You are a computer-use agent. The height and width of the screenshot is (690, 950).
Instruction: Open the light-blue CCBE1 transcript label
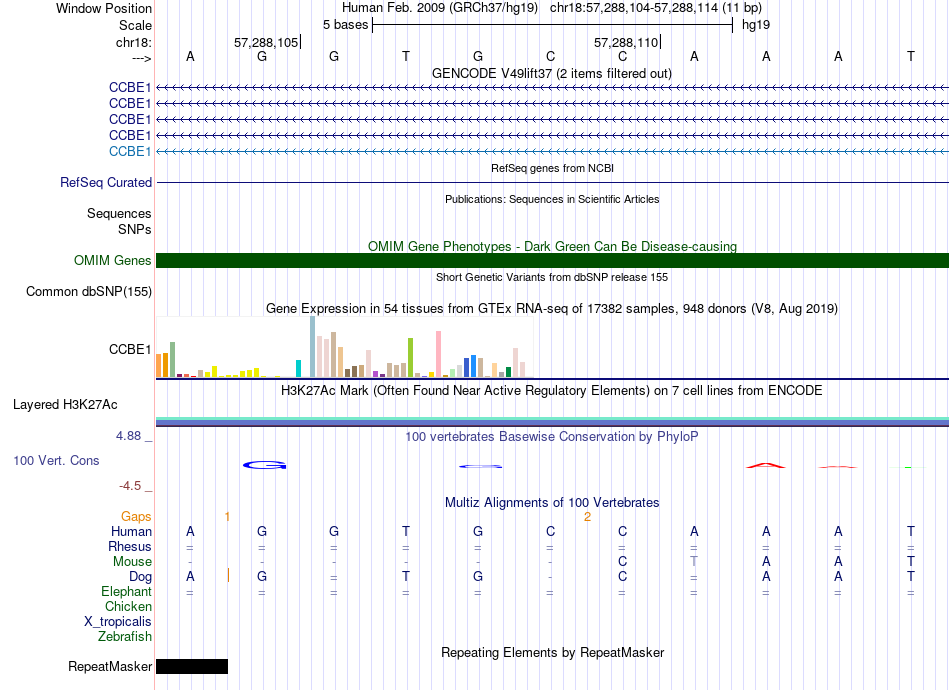(130, 151)
